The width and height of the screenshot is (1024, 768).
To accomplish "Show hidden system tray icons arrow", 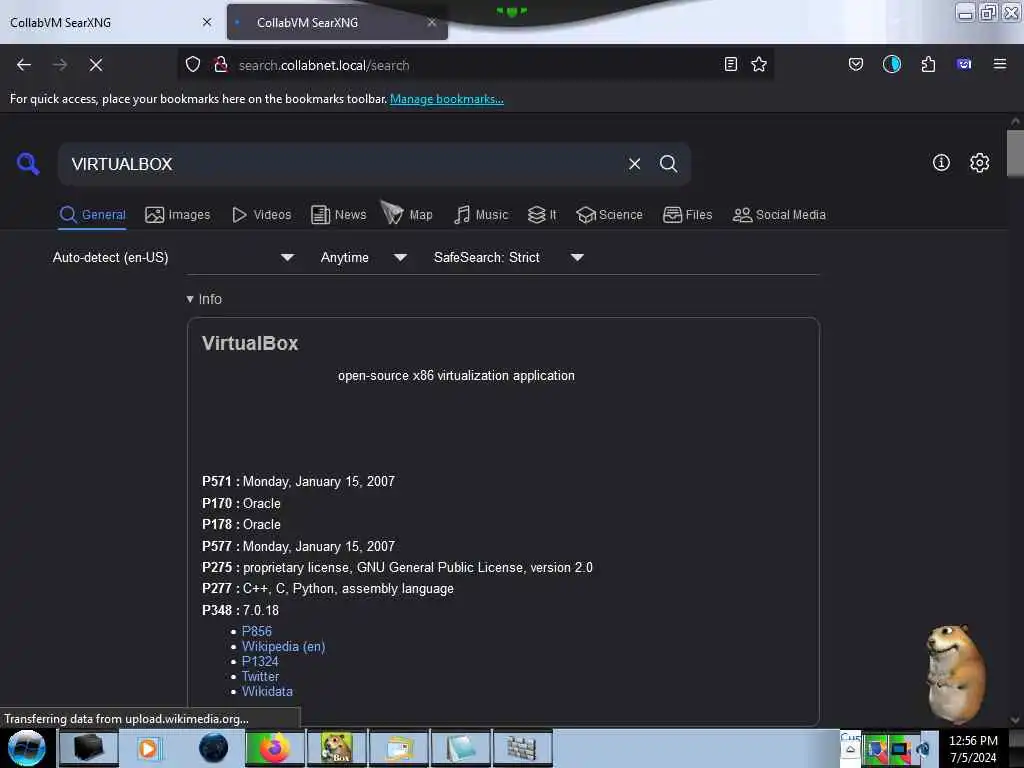I will click(850, 750).
